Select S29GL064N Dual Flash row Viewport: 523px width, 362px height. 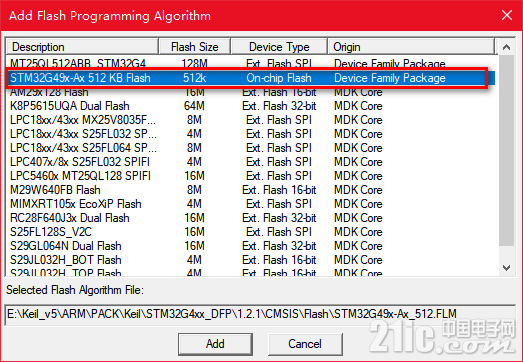tap(250, 246)
